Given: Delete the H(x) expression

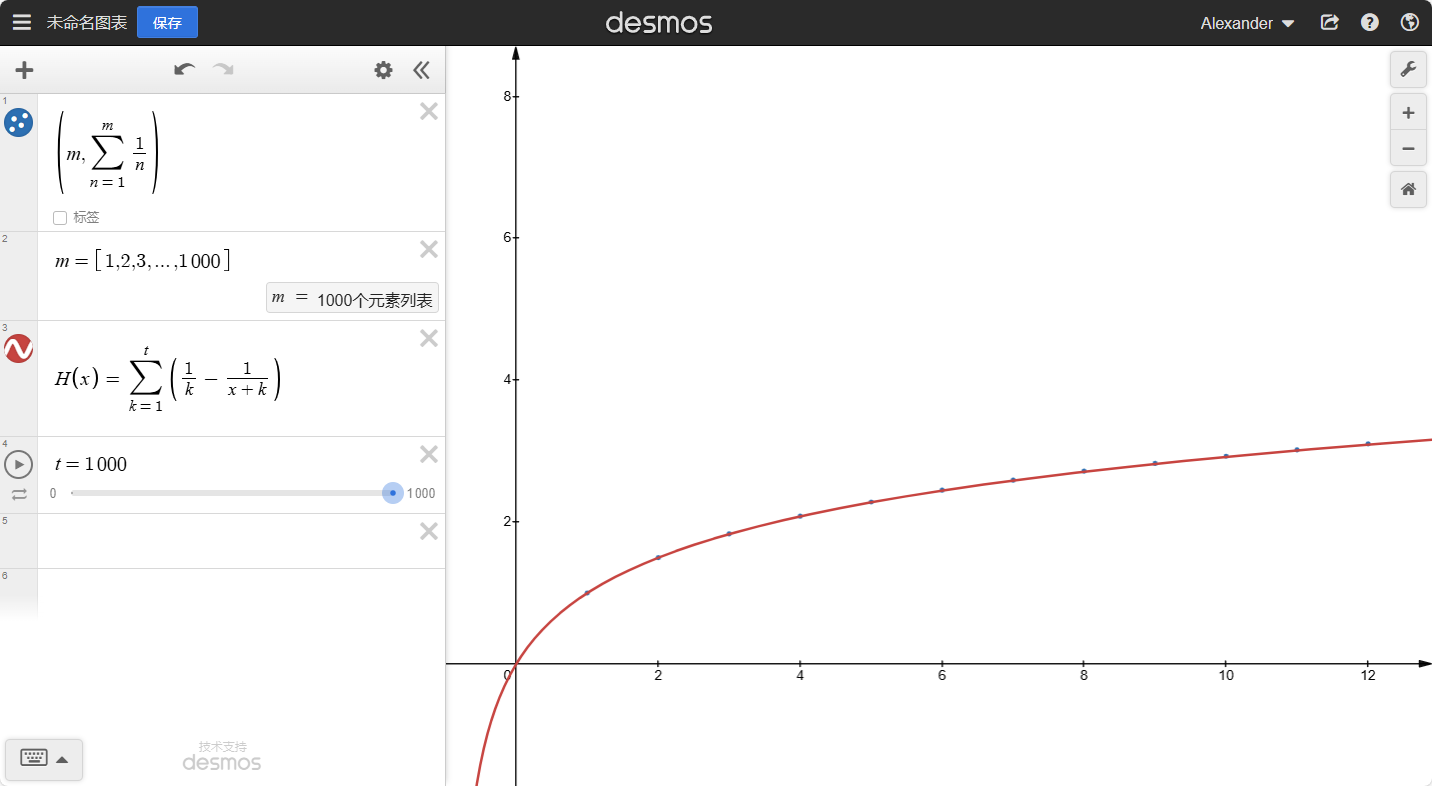Looking at the screenshot, I should pyautogui.click(x=429, y=338).
